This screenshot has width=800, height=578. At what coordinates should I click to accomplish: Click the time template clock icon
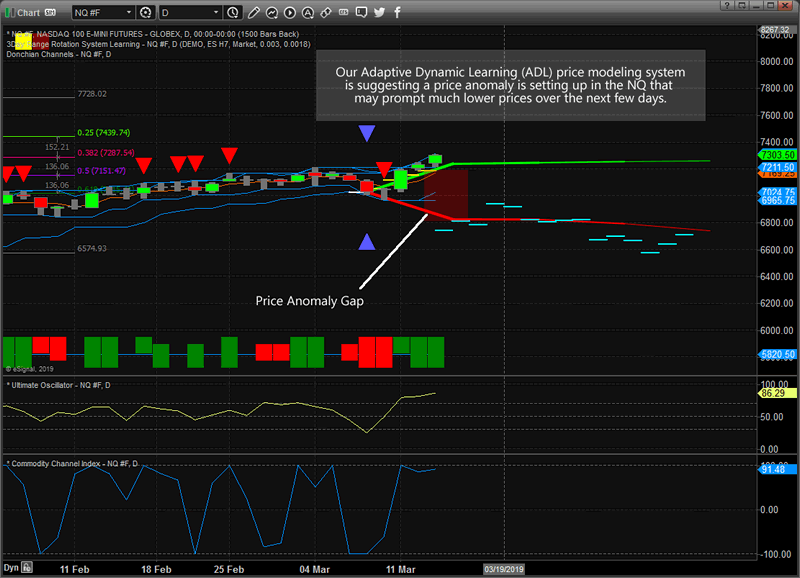[x=232, y=12]
